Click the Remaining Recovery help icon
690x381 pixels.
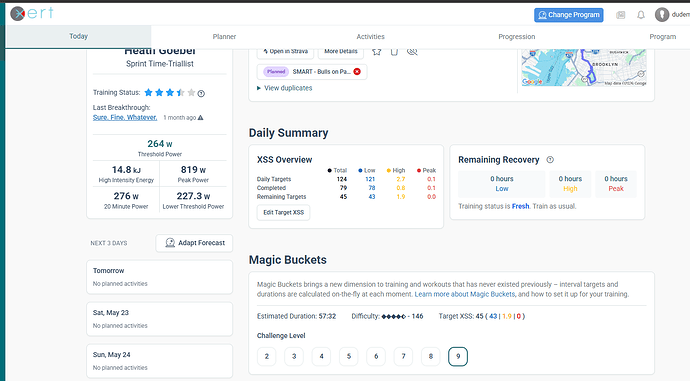[x=550, y=160]
